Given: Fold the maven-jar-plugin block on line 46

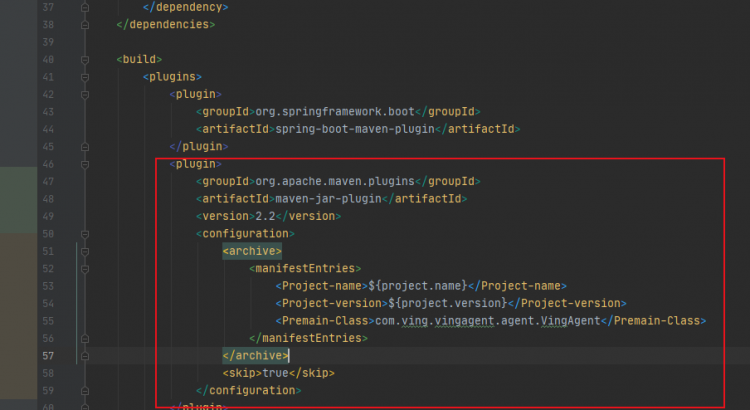Looking at the screenshot, I should coord(84,164).
